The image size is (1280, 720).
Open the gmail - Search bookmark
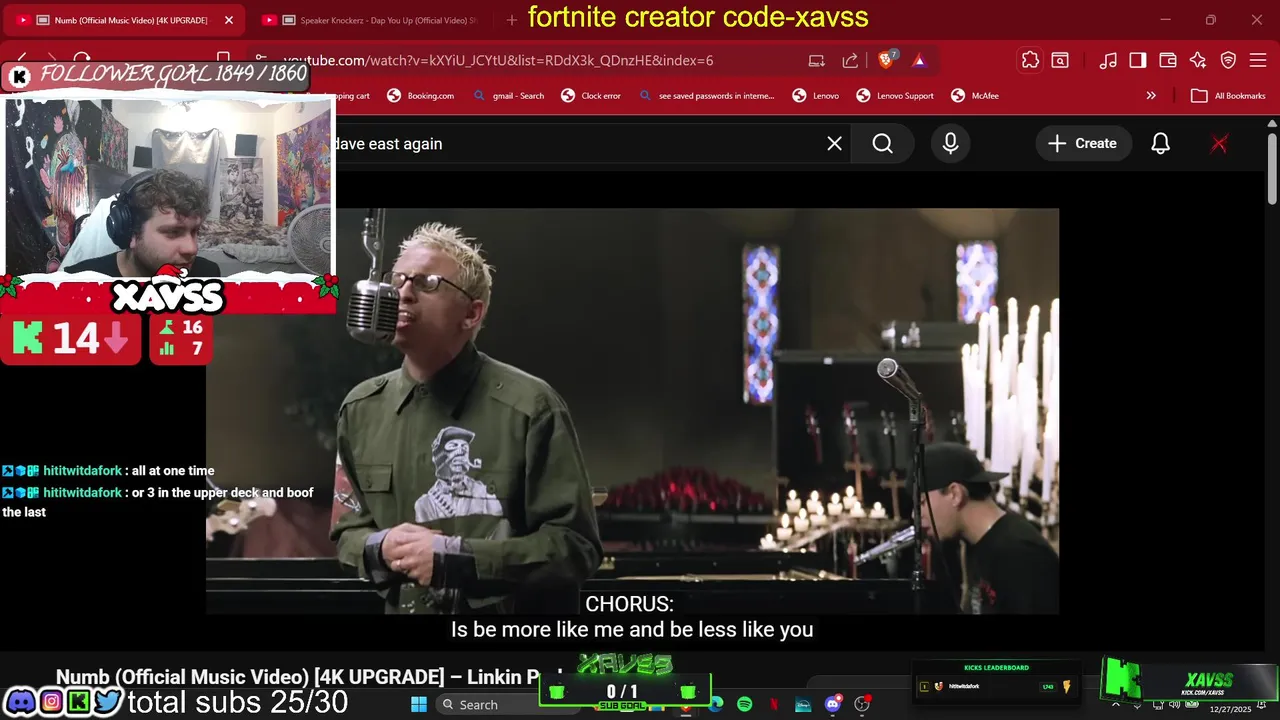click(x=508, y=96)
